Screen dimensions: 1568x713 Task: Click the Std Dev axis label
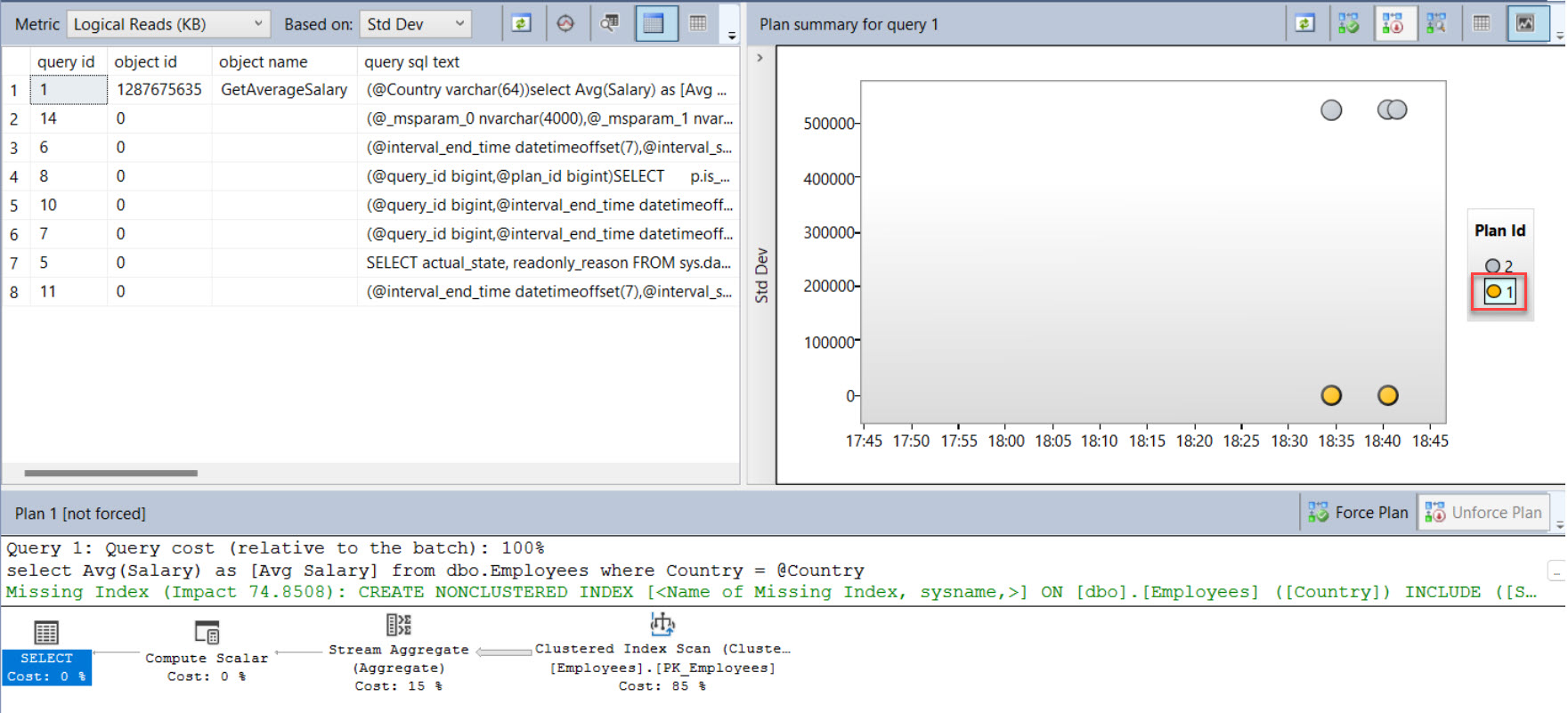click(762, 276)
